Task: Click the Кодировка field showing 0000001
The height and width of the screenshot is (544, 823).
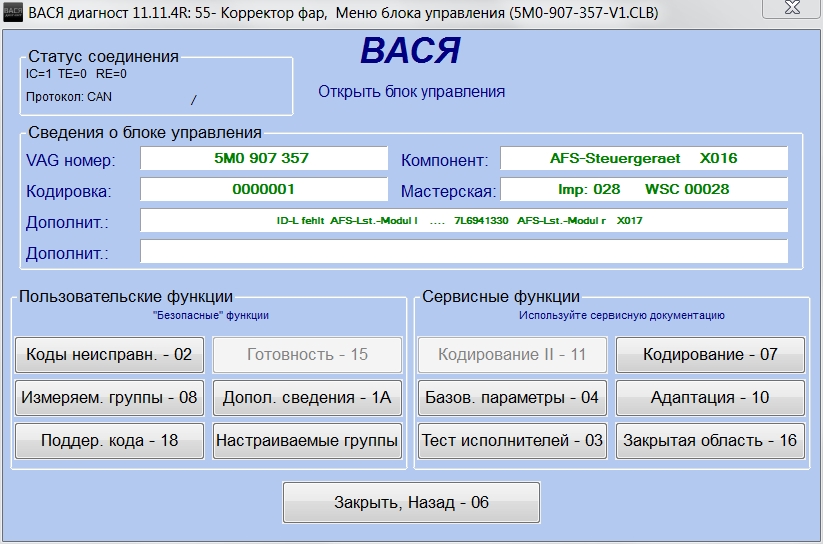Action: point(262,189)
